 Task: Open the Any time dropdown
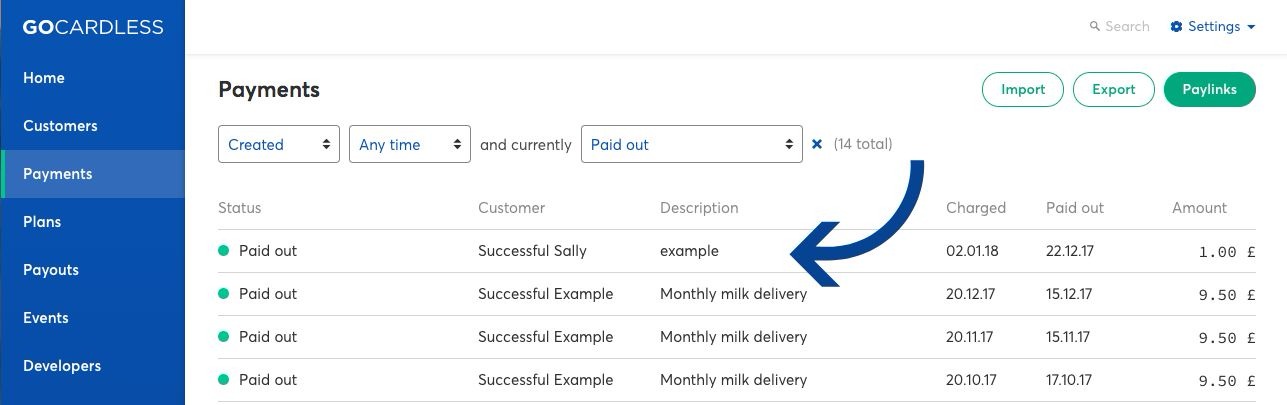[410, 144]
